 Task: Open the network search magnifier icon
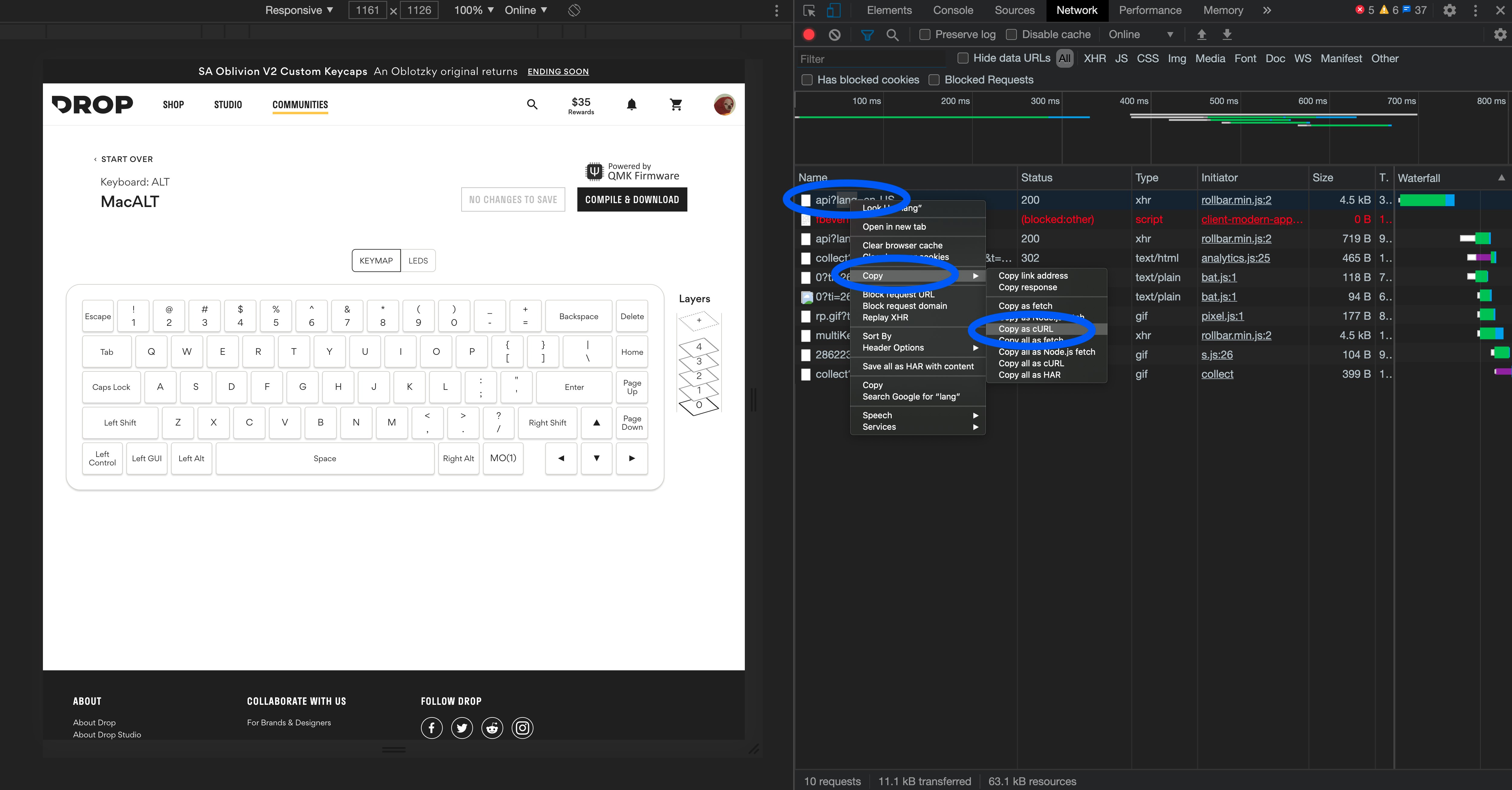[x=892, y=35]
